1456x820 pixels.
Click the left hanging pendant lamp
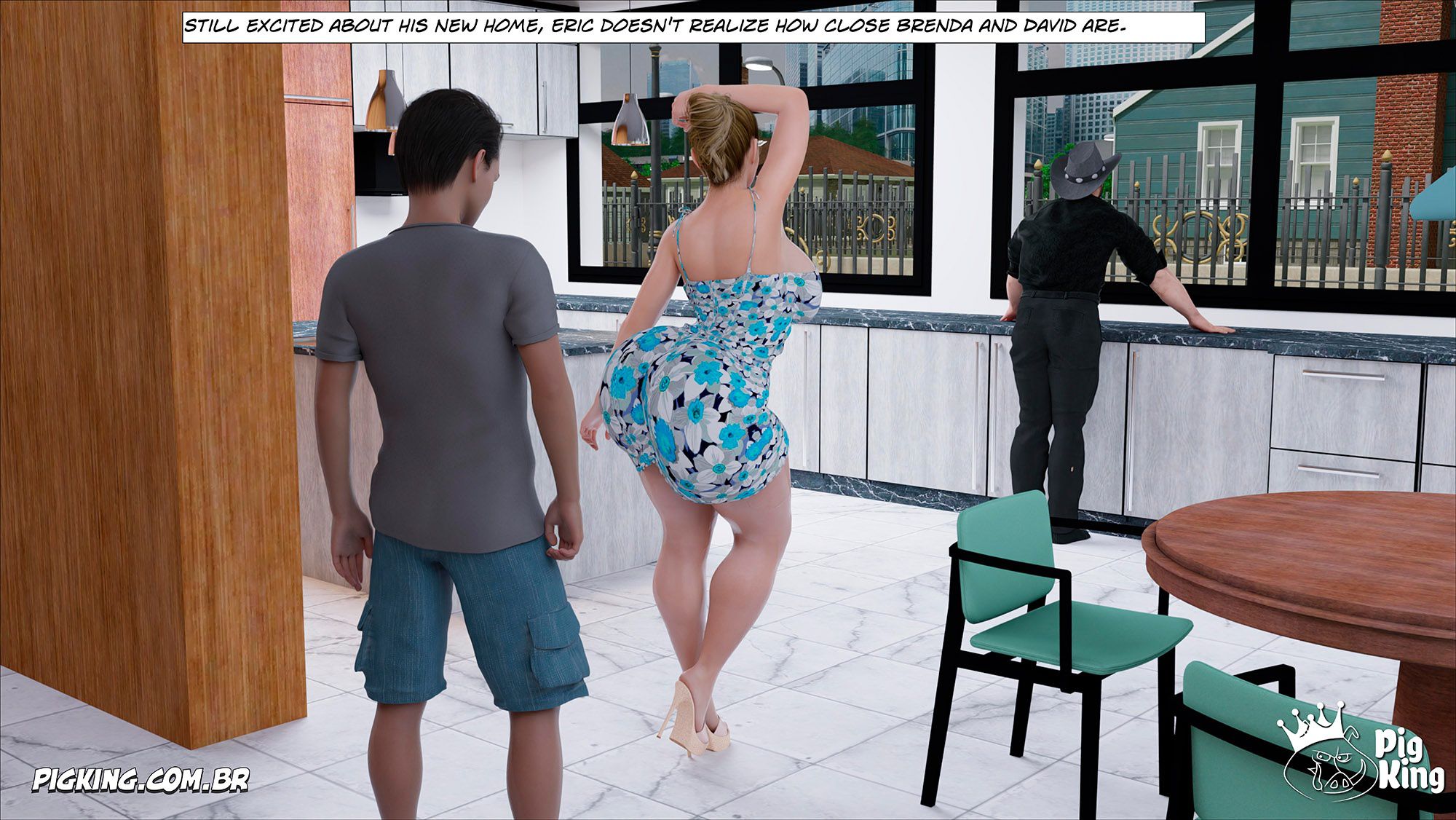coord(384,102)
